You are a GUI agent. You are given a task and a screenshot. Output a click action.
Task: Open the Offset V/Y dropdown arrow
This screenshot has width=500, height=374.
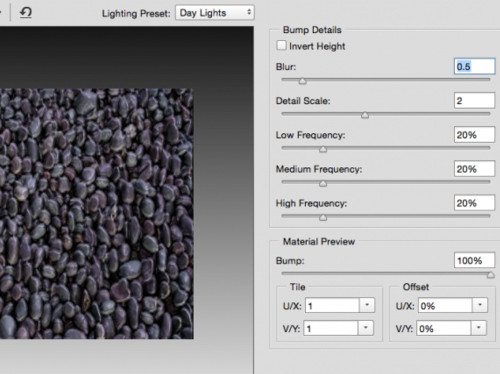click(x=478, y=328)
